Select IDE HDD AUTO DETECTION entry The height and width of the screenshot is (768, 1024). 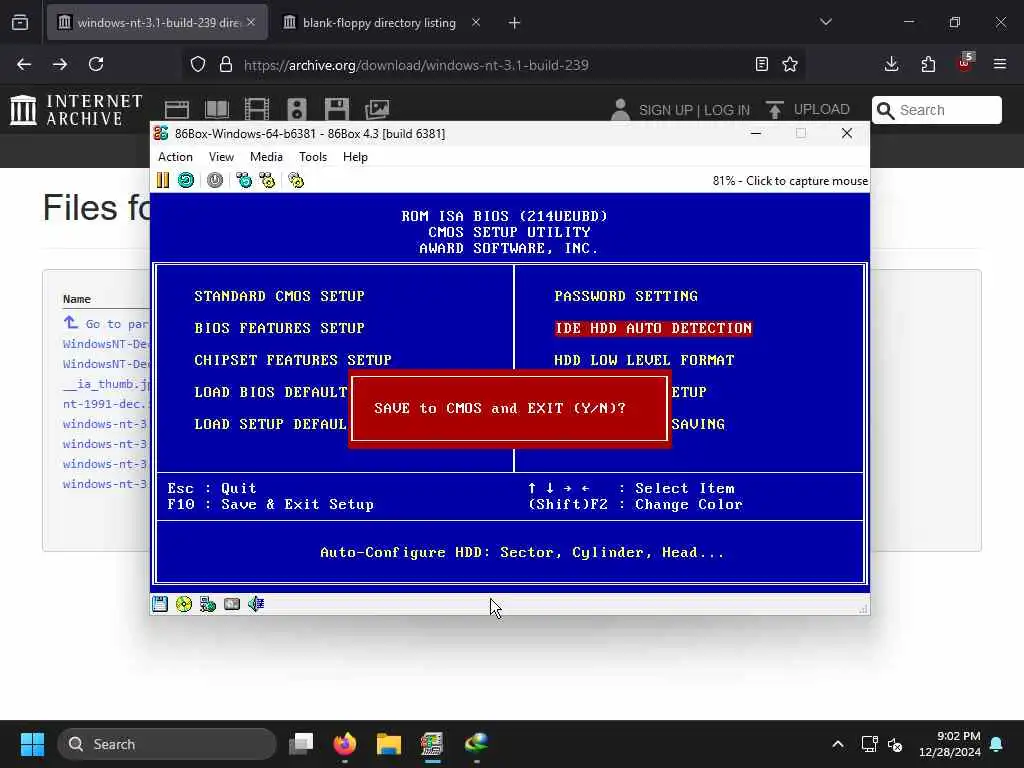653,328
